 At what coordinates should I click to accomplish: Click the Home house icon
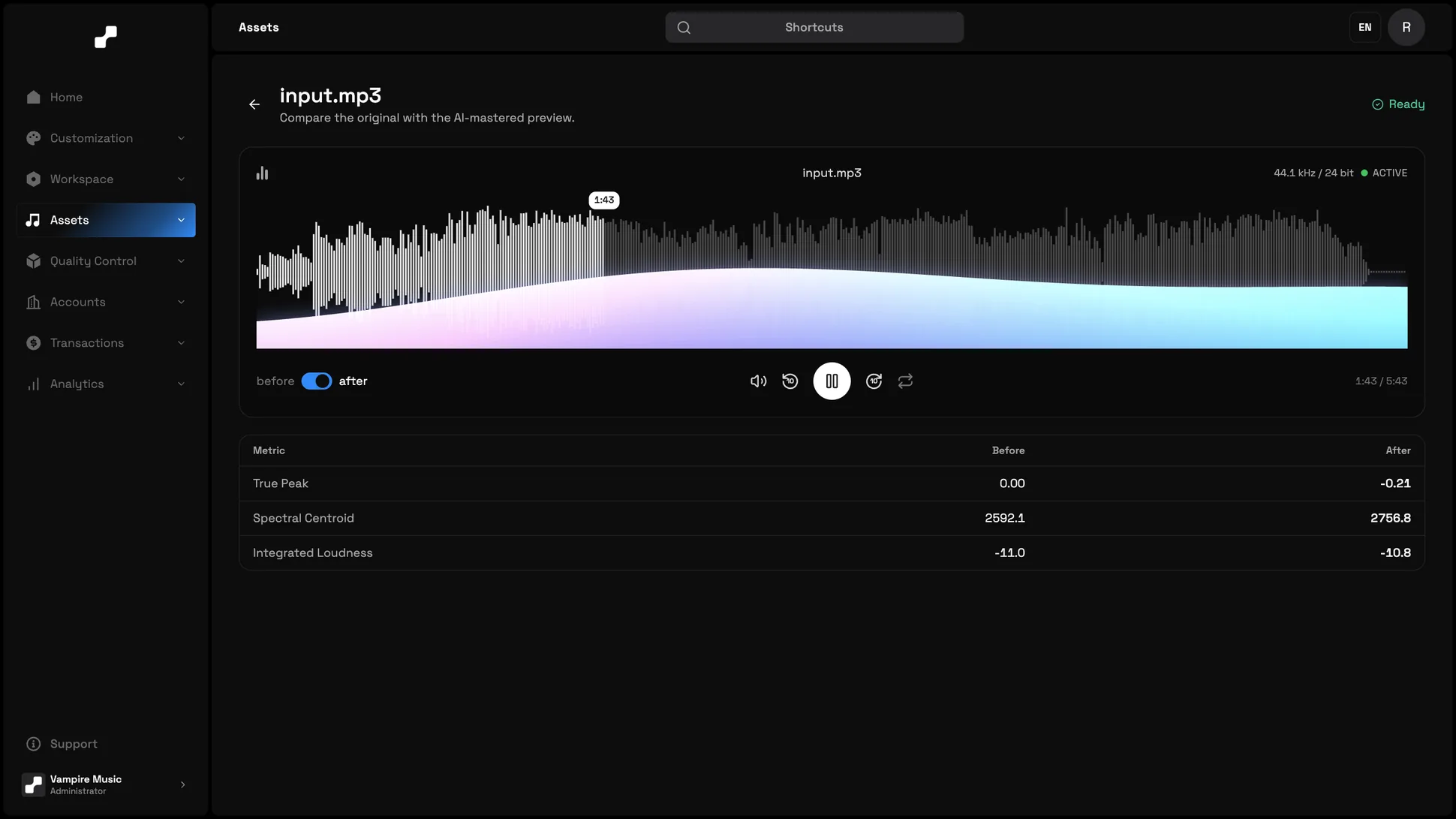coord(33,98)
